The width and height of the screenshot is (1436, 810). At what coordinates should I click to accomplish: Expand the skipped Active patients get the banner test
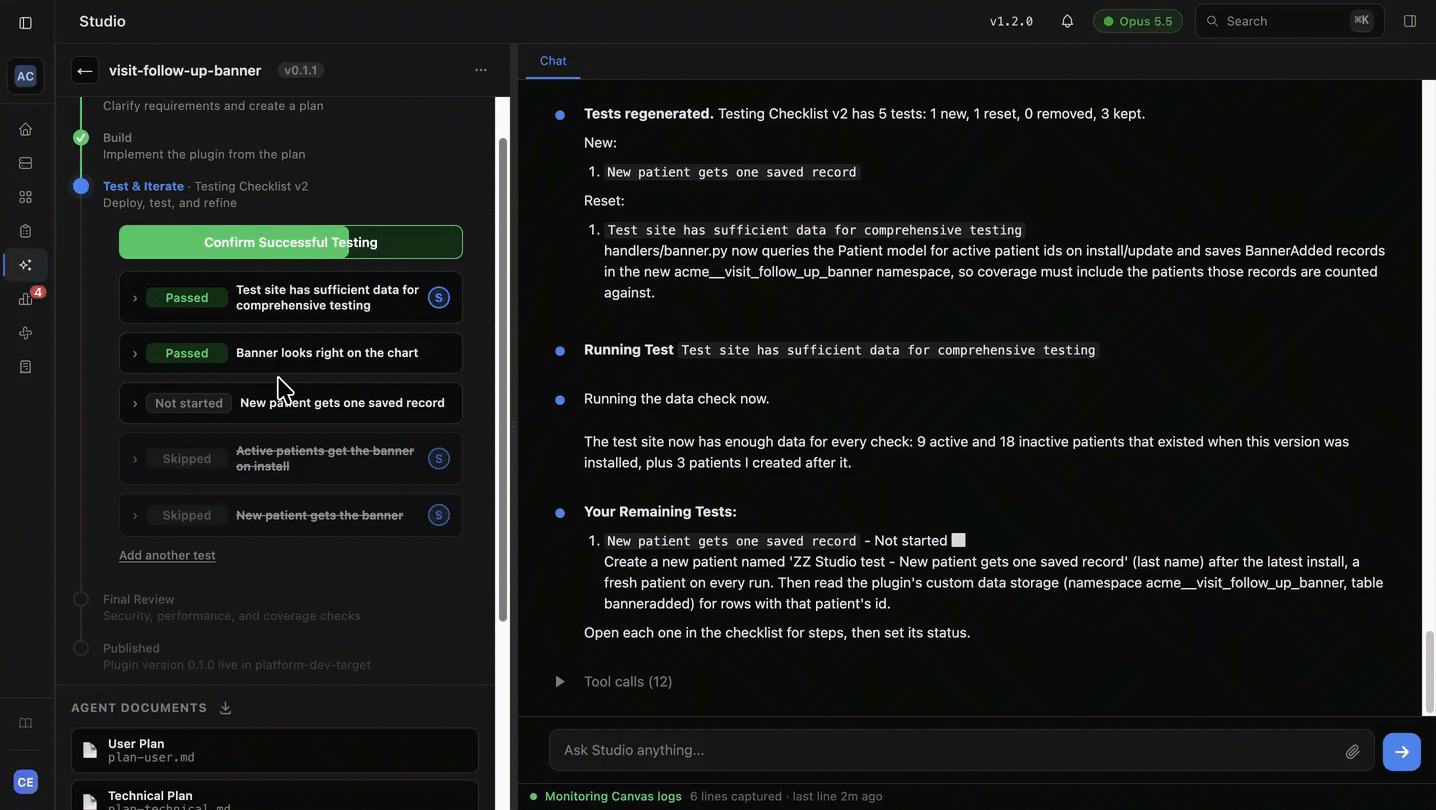[x=135, y=459]
